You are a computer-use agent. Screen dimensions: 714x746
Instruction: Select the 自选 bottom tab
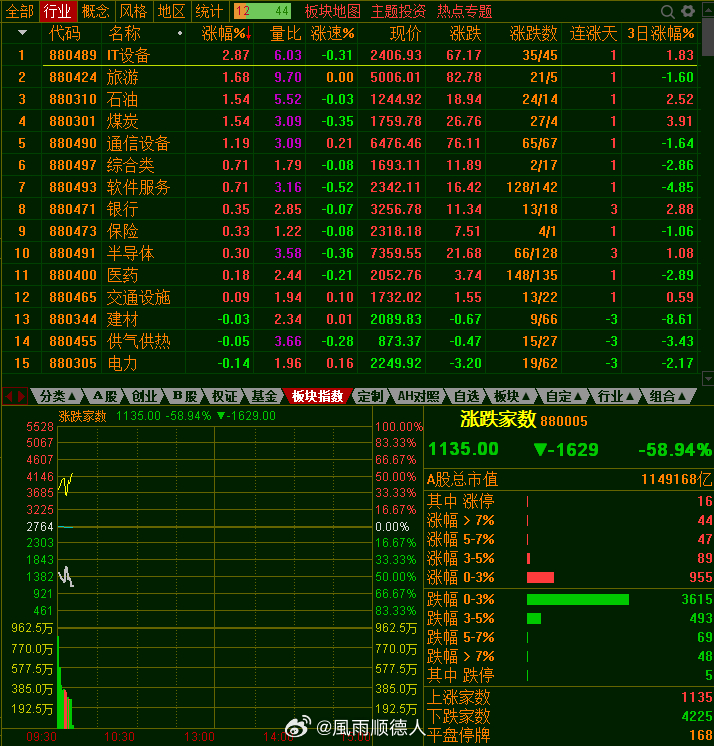click(467, 396)
